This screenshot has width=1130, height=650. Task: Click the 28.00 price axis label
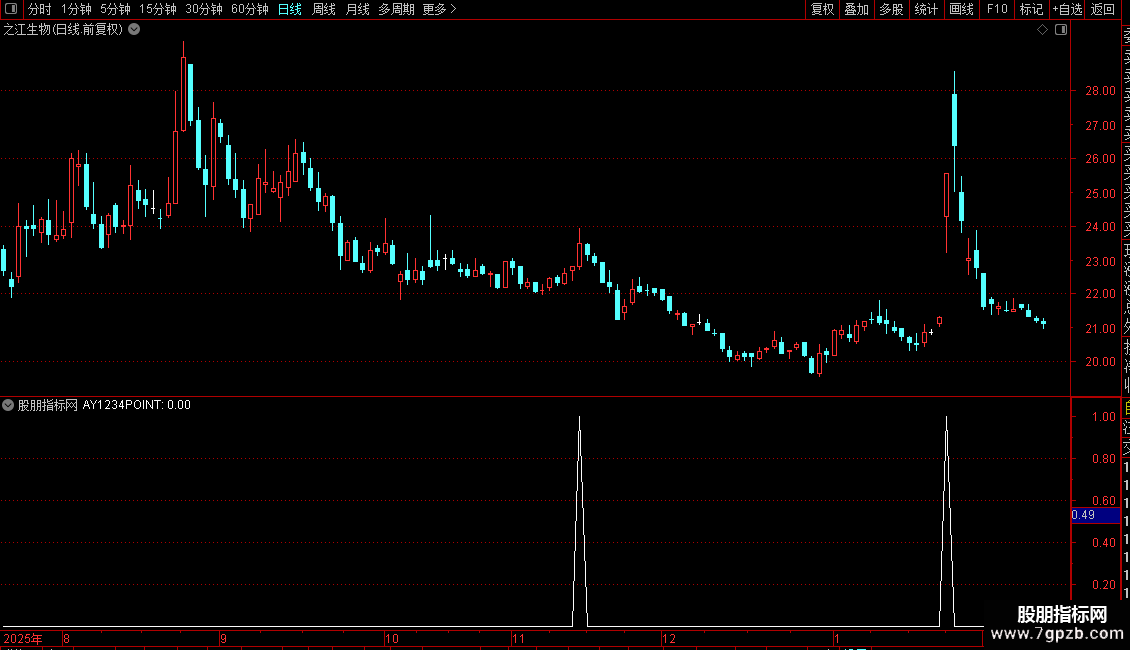tap(1100, 91)
